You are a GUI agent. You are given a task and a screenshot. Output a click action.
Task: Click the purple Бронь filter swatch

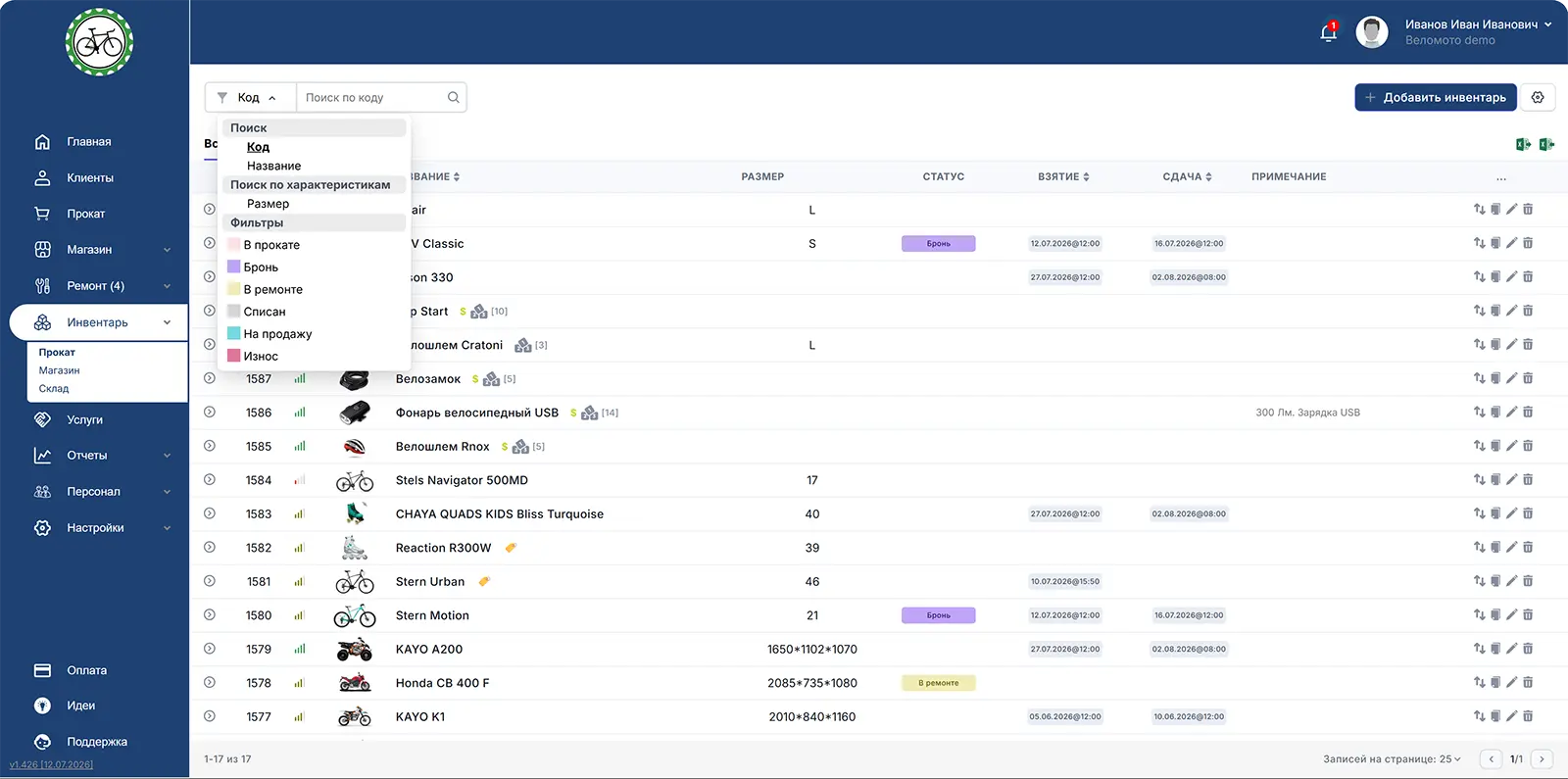(234, 267)
